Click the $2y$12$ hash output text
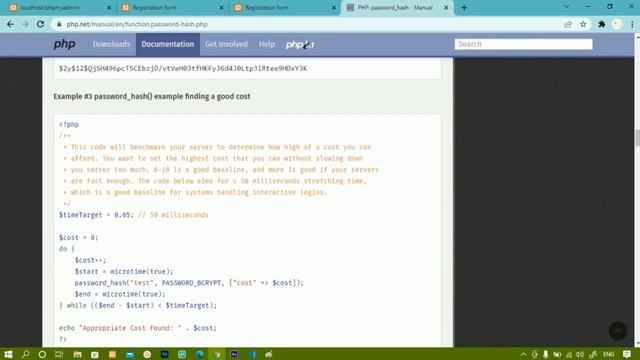640x360 pixels. tap(183, 69)
